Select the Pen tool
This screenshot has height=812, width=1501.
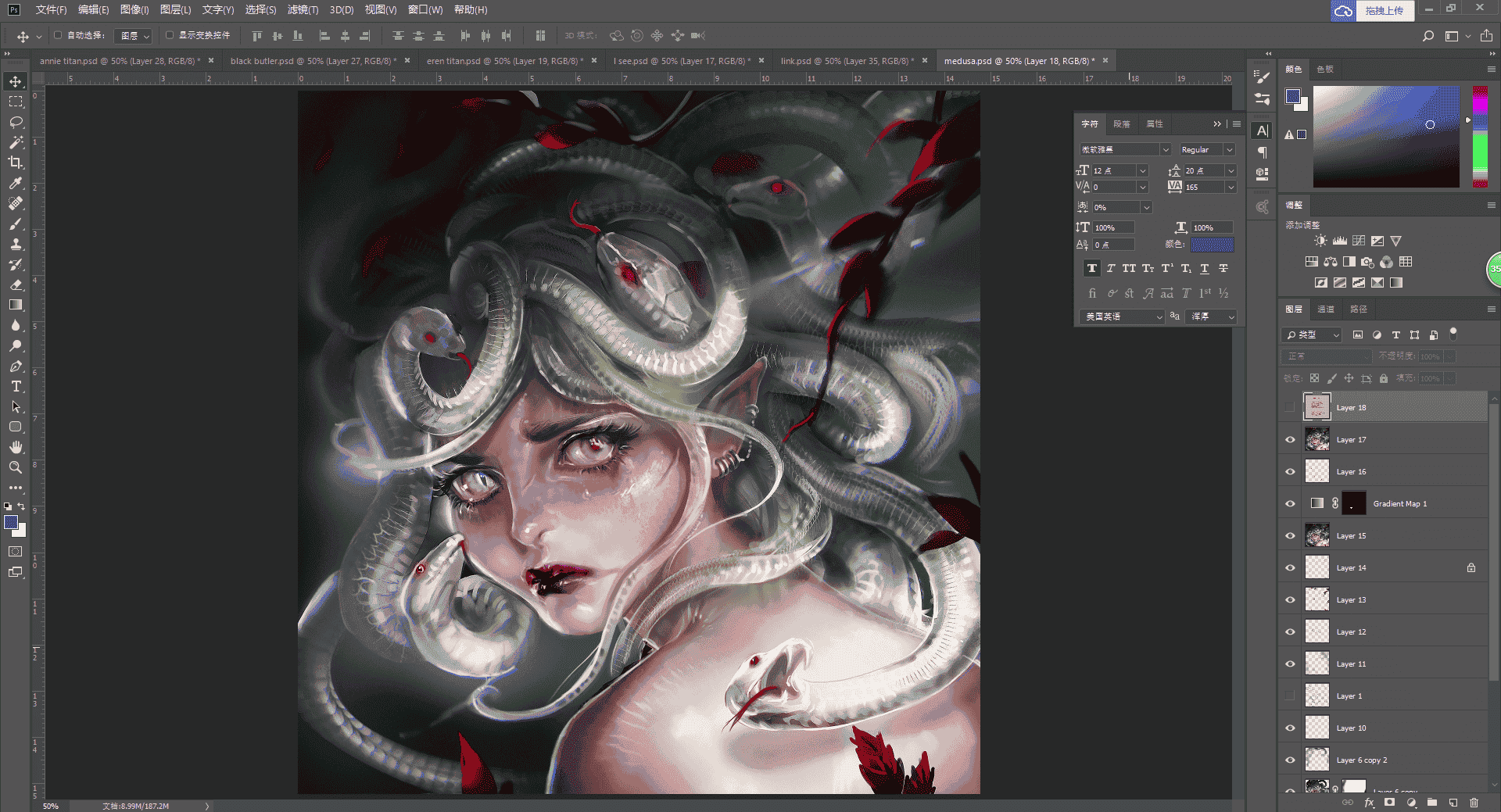pyautogui.click(x=16, y=367)
